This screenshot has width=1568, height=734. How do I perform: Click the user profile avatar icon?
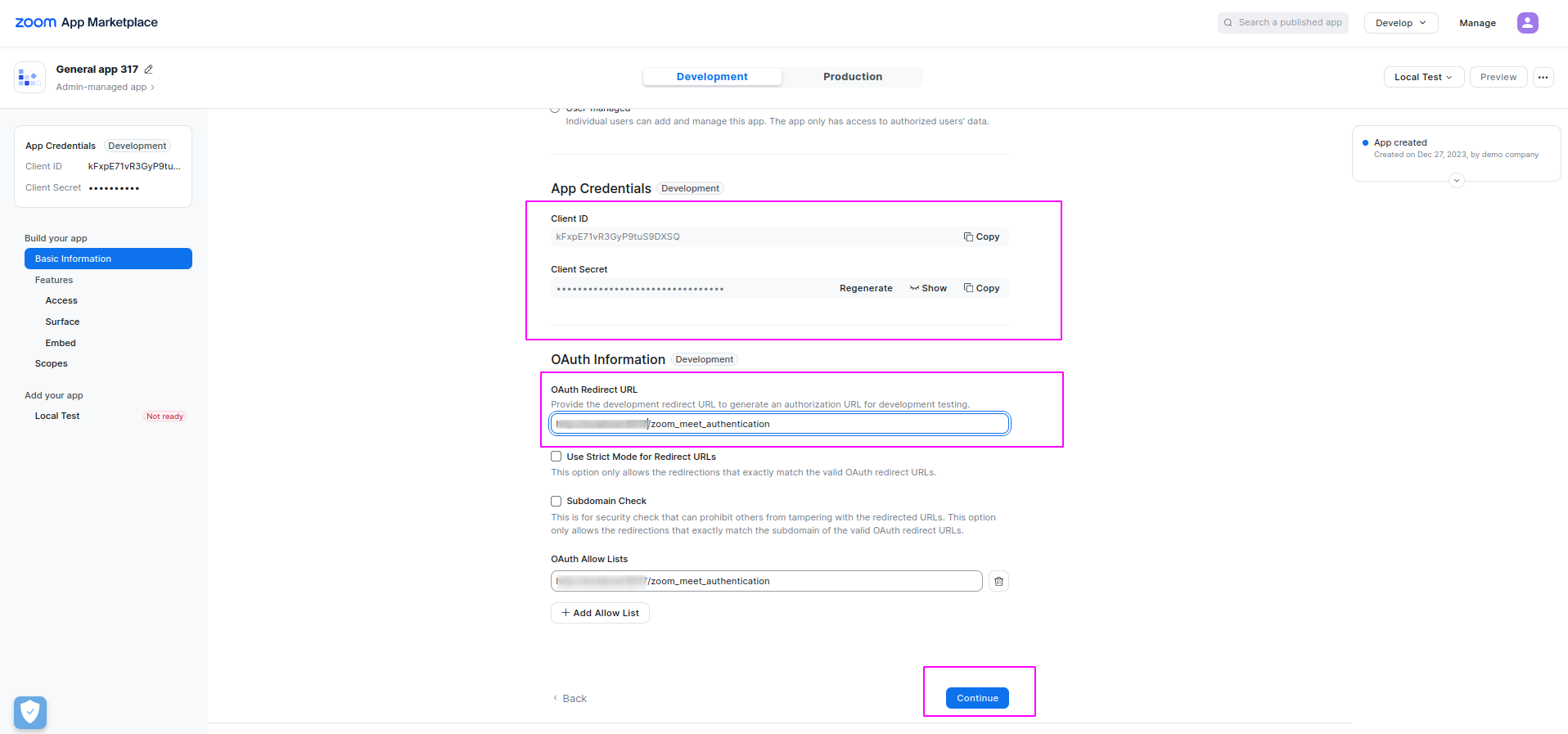click(x=1527, y=23)
